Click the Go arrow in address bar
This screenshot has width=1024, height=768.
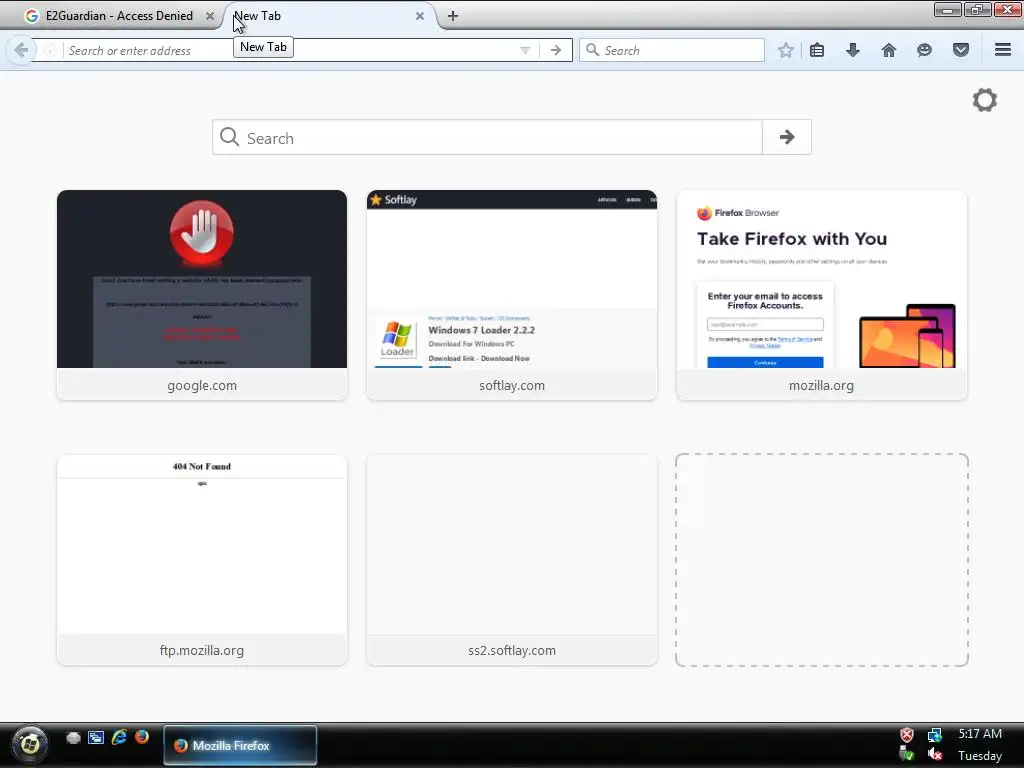point(556,50)
